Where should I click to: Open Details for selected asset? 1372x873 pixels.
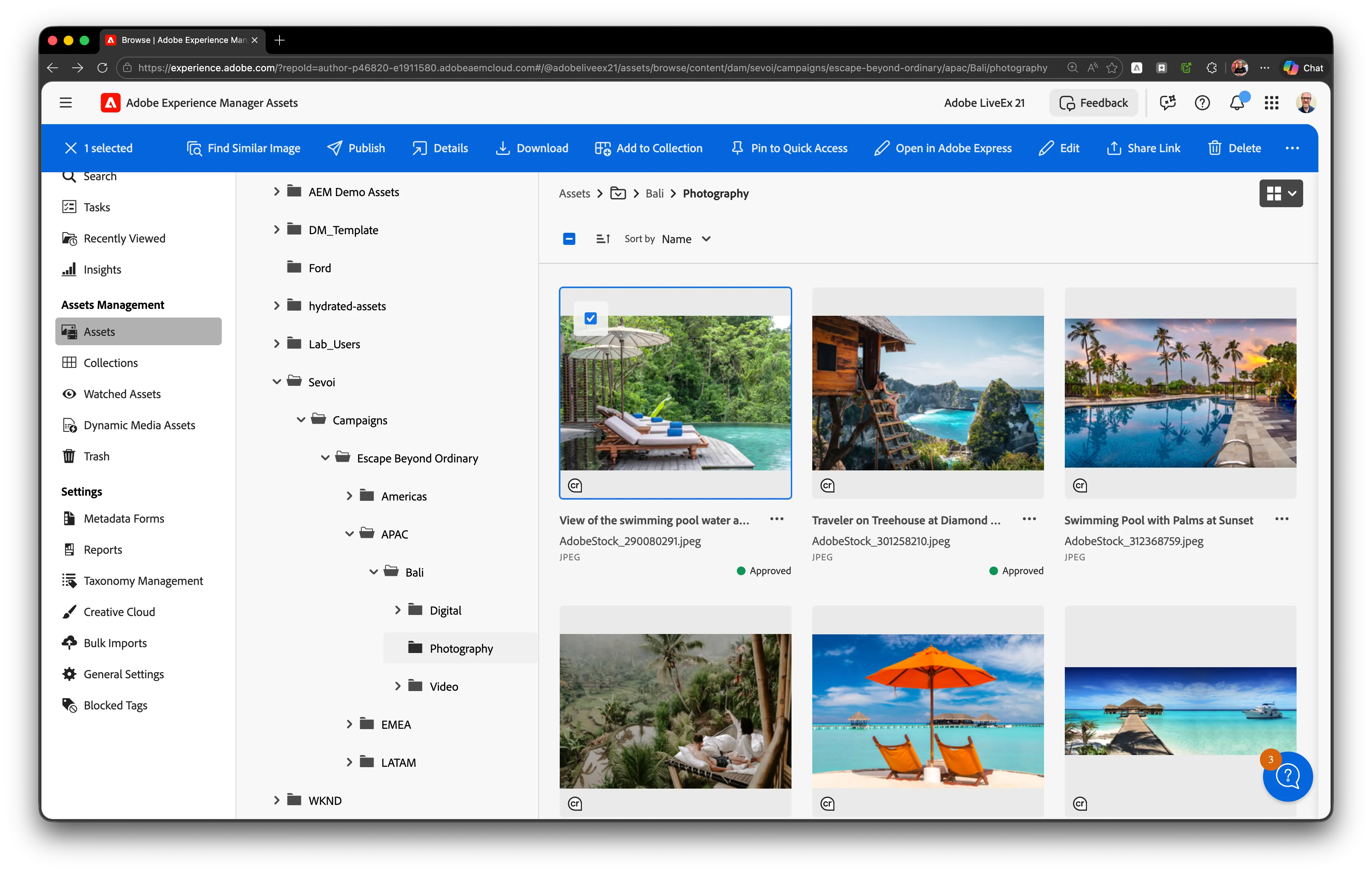point(440,148)
